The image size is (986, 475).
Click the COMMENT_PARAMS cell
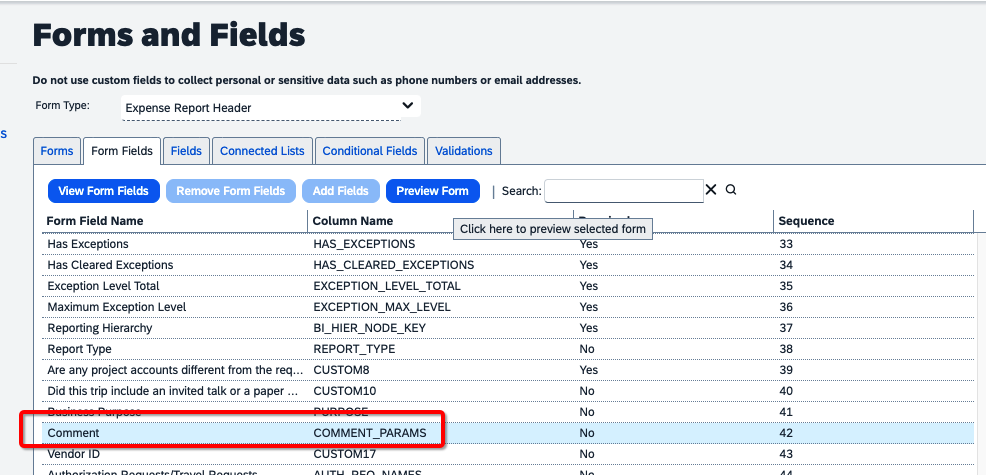click(370, 433)
